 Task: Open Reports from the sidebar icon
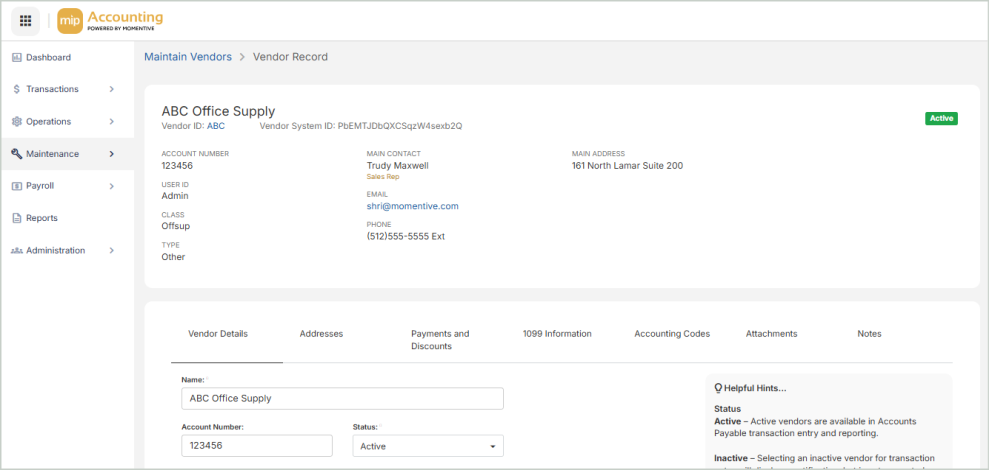click(17, 218)
